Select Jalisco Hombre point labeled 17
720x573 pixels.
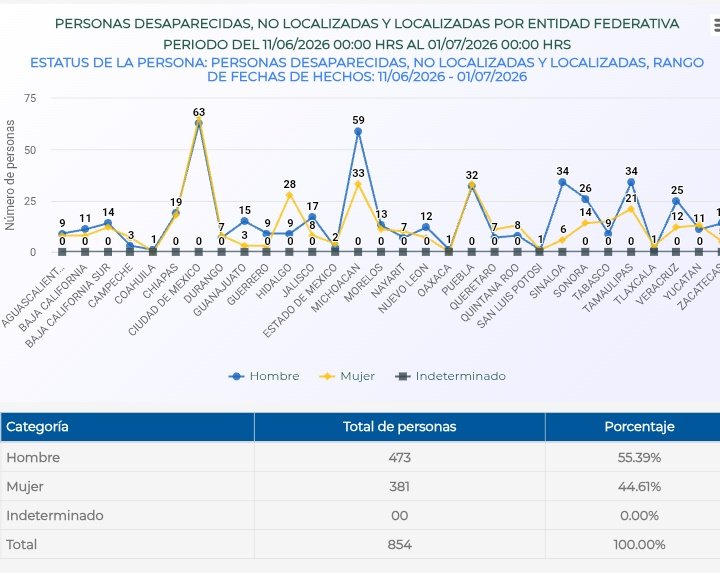click(x=312, y=217)
